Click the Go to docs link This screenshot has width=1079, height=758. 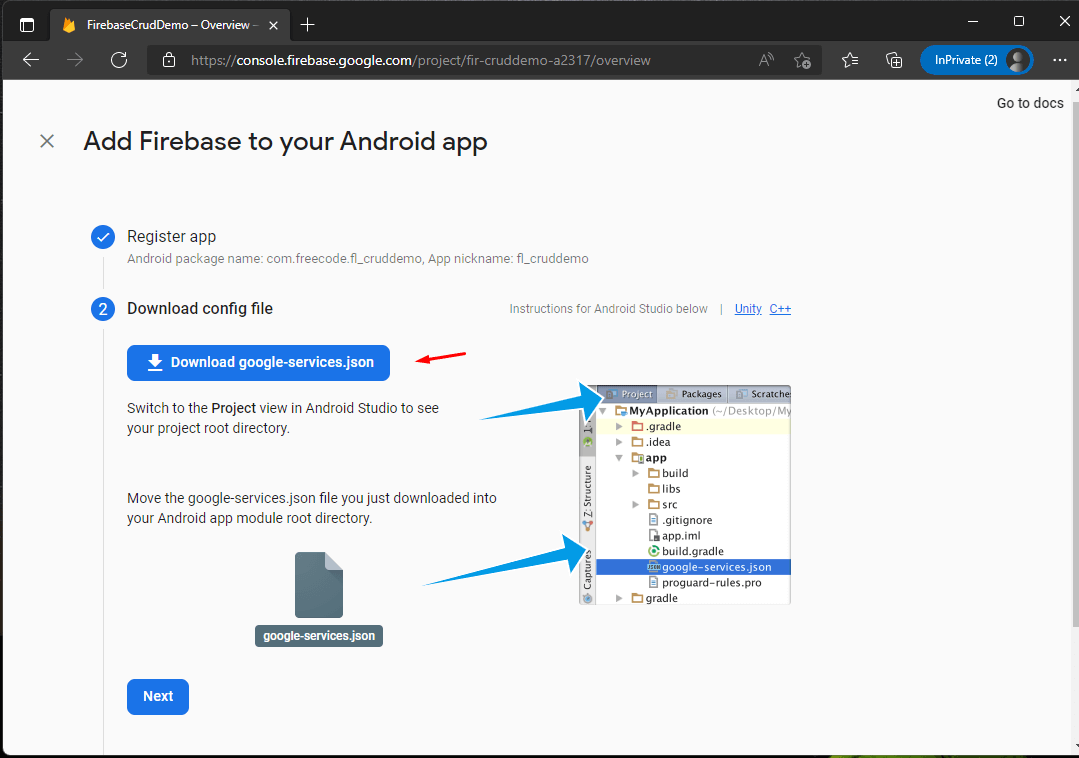[x=1029, y=103]
